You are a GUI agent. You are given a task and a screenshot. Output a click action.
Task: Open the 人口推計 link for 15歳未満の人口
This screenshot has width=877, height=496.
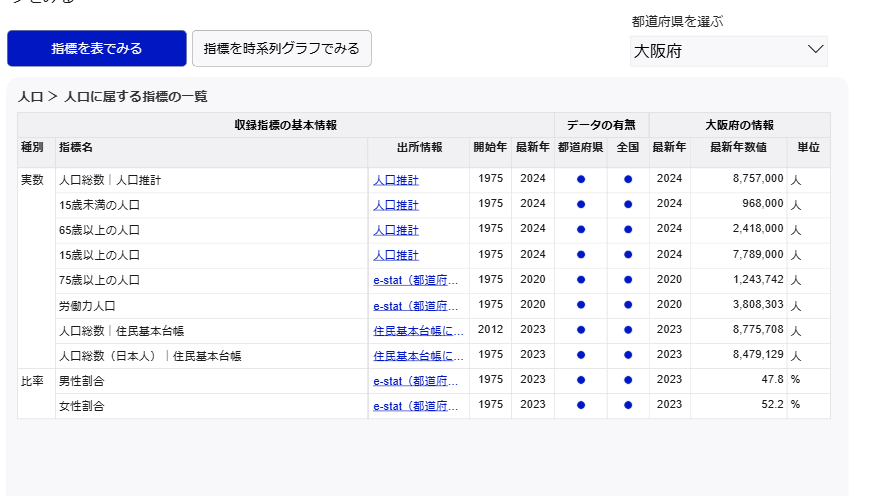[396, 205]
